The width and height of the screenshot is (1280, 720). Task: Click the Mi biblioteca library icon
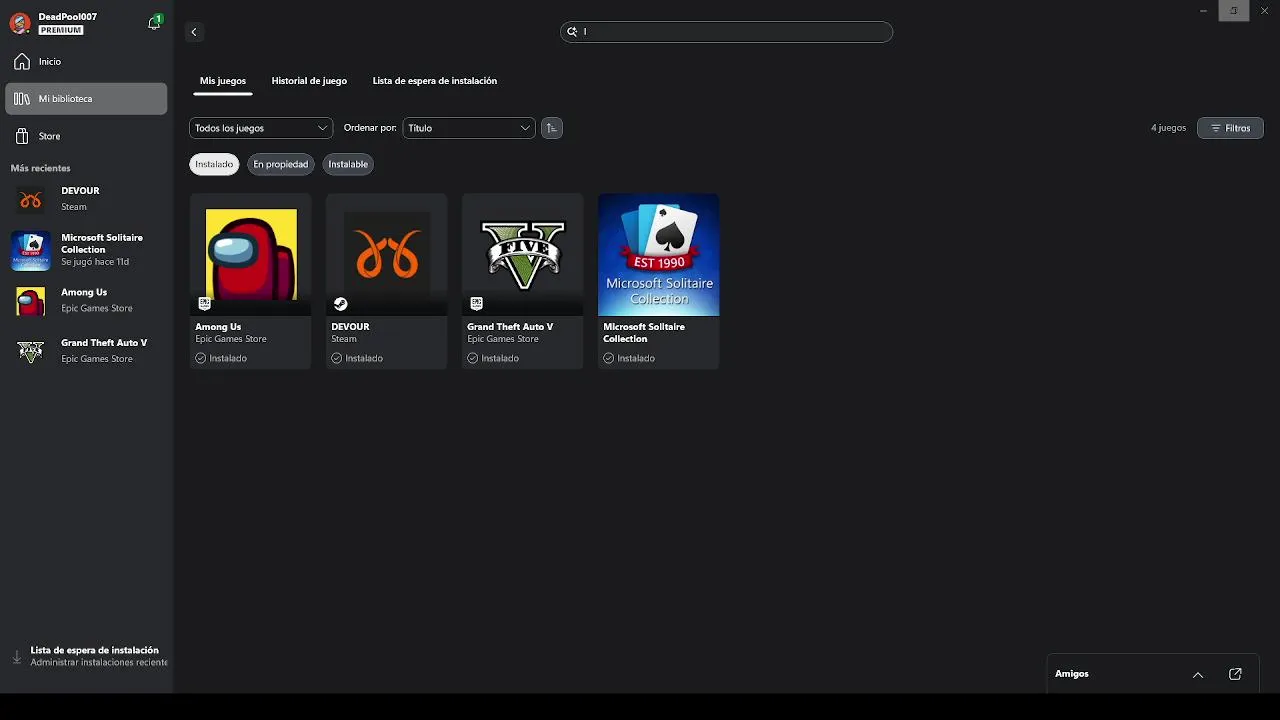click(x=22, y=99)
